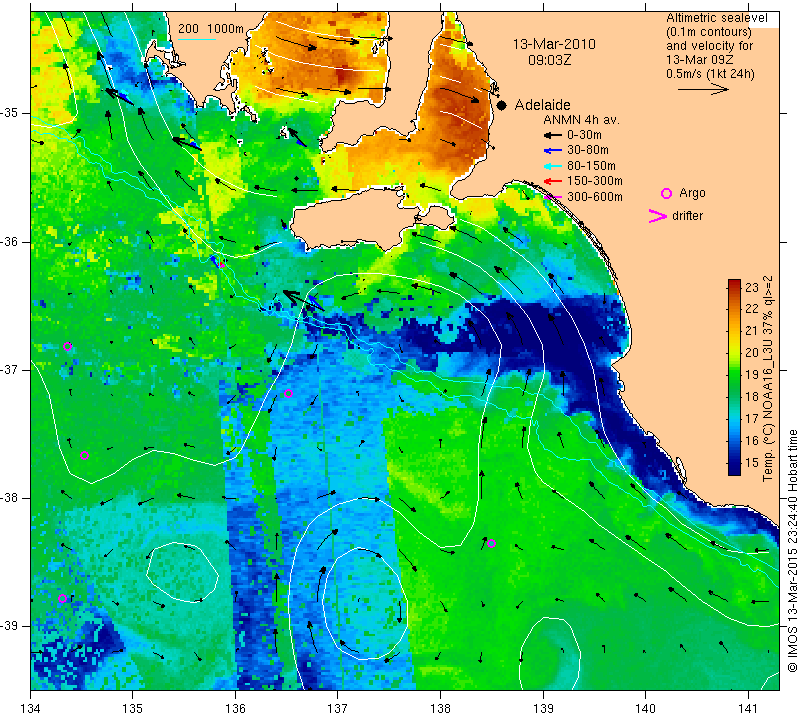Click the 80-150m depth label
Viewport: 800px width, 720px height.
tap(591, 166)
